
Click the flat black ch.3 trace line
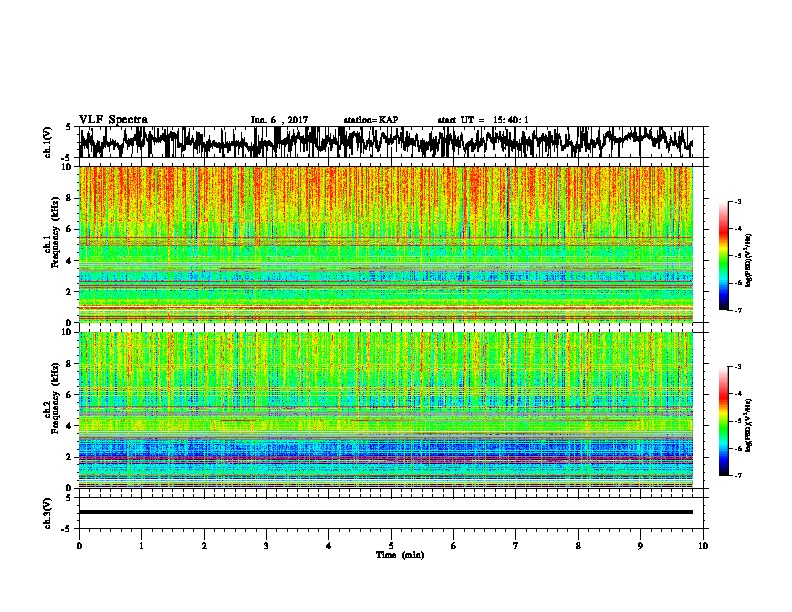pos(385,512)
